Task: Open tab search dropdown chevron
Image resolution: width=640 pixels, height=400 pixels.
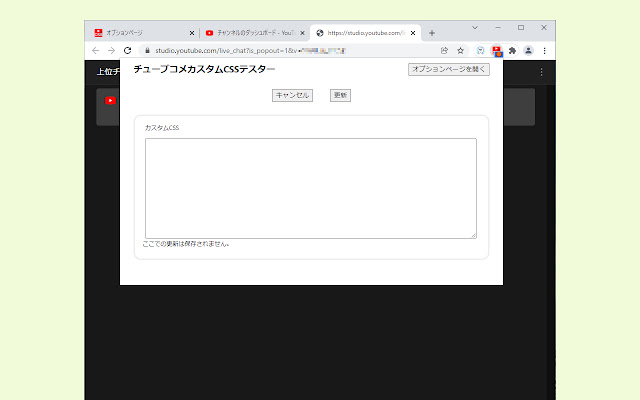Action: click(475, 28)
